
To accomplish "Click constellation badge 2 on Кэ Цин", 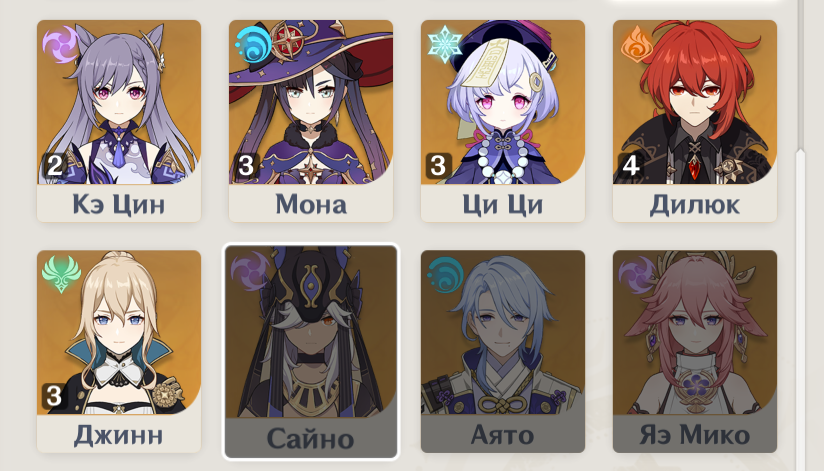I will [55, 166].
